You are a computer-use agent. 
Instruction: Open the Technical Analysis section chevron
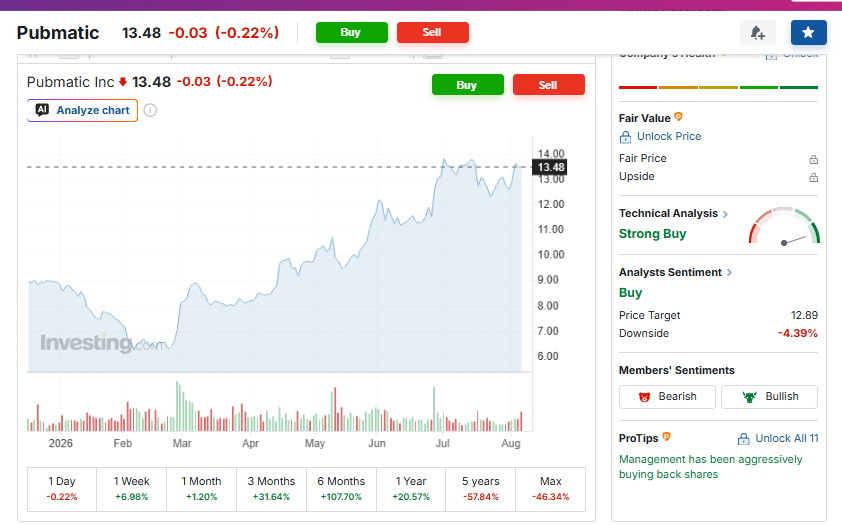725,214
